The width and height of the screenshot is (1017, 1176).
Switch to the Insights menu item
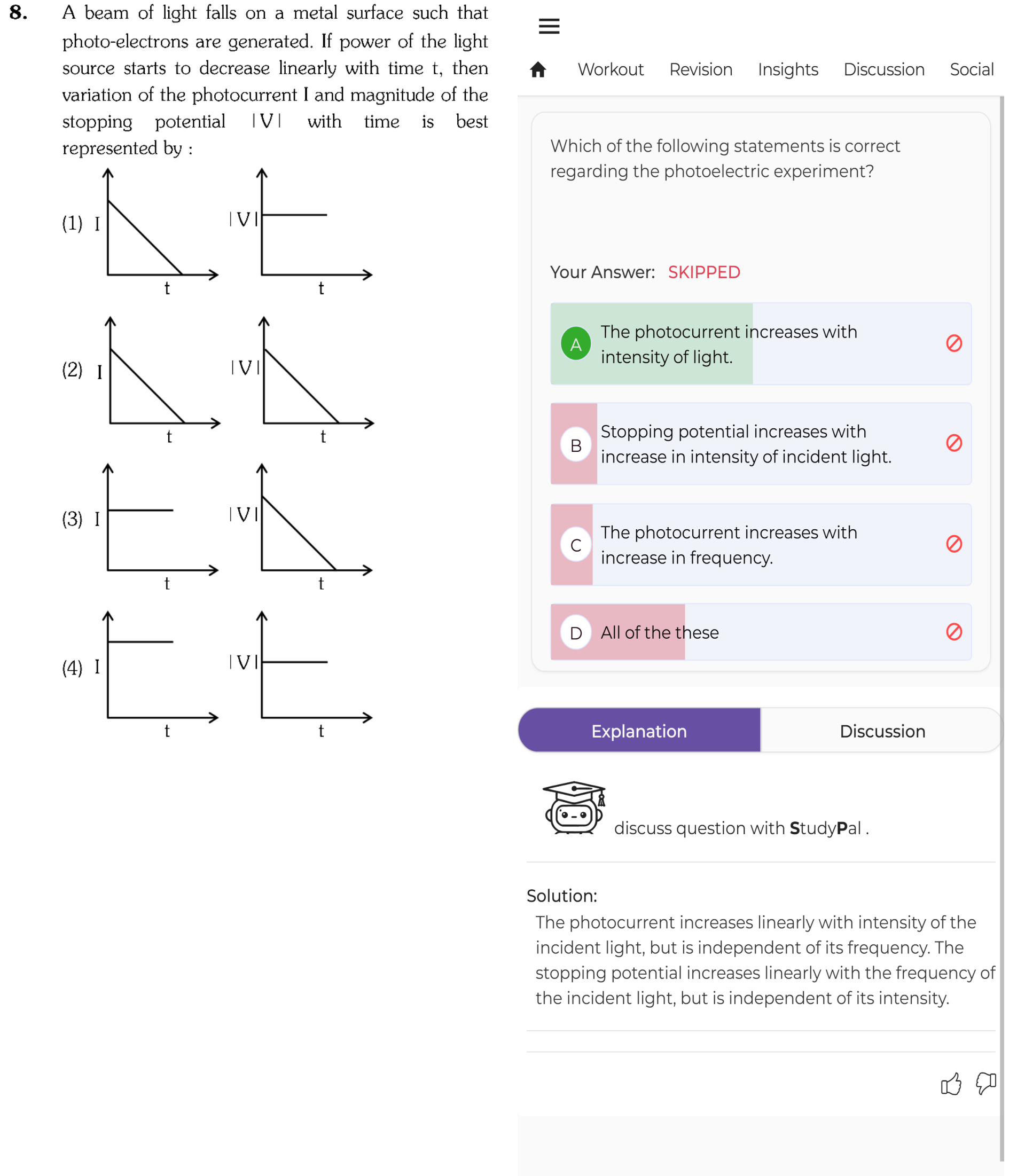788,69
